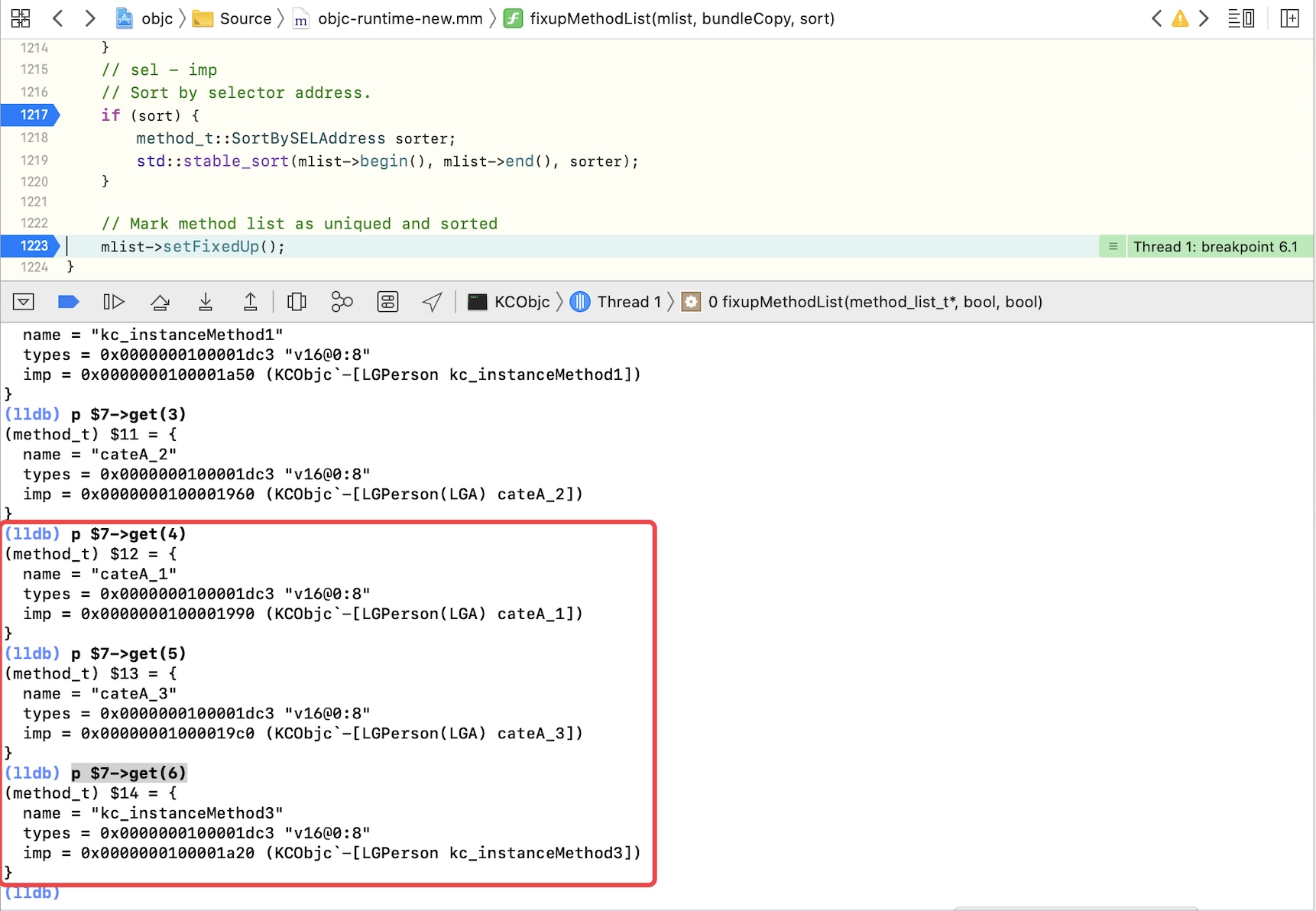This screenshot has height=911, width=1316.
Task: Click highlighted 'p $7->get(6)' command
Action: 128,773
